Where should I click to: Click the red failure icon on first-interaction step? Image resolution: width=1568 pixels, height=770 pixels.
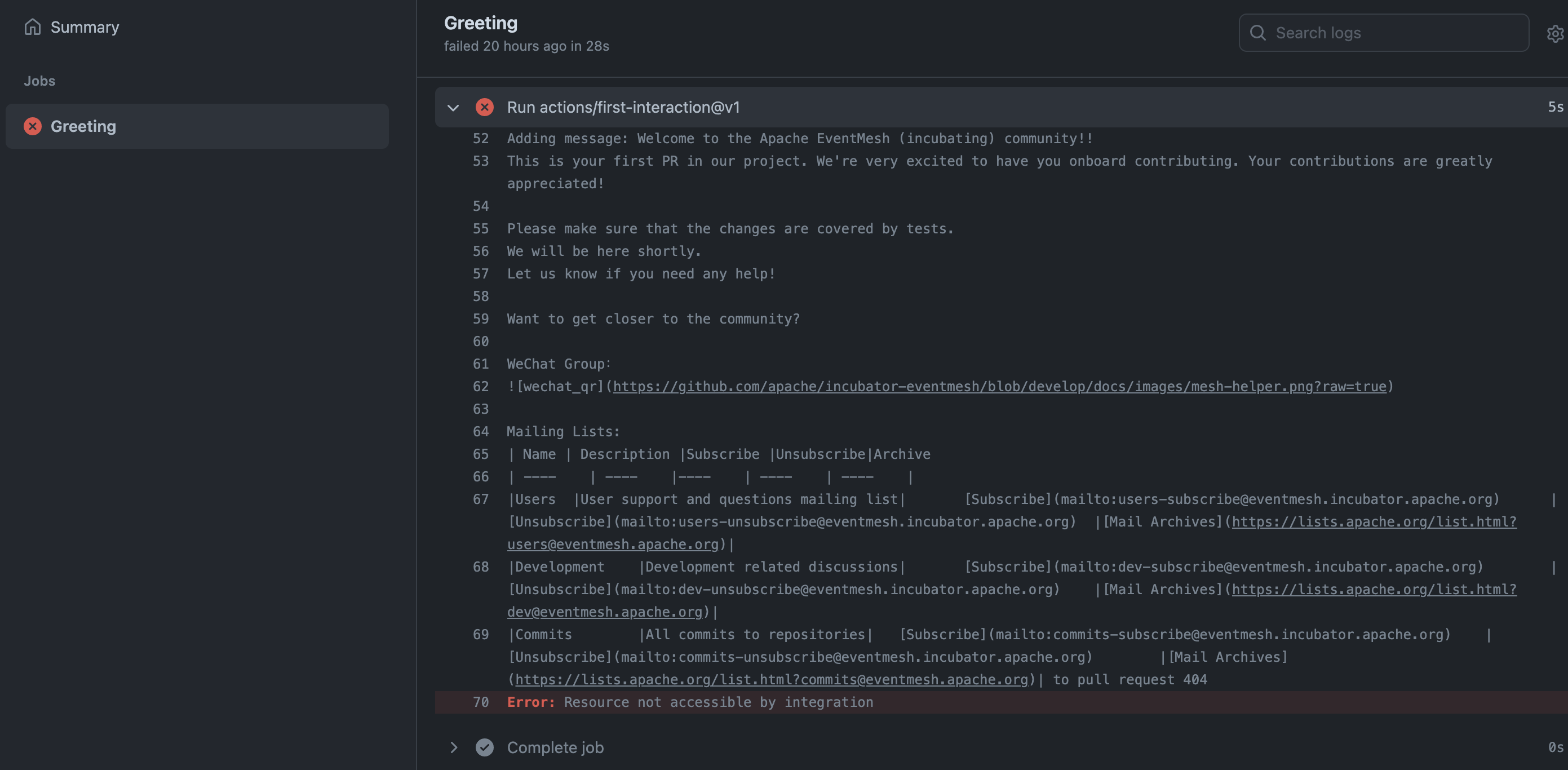484,107
